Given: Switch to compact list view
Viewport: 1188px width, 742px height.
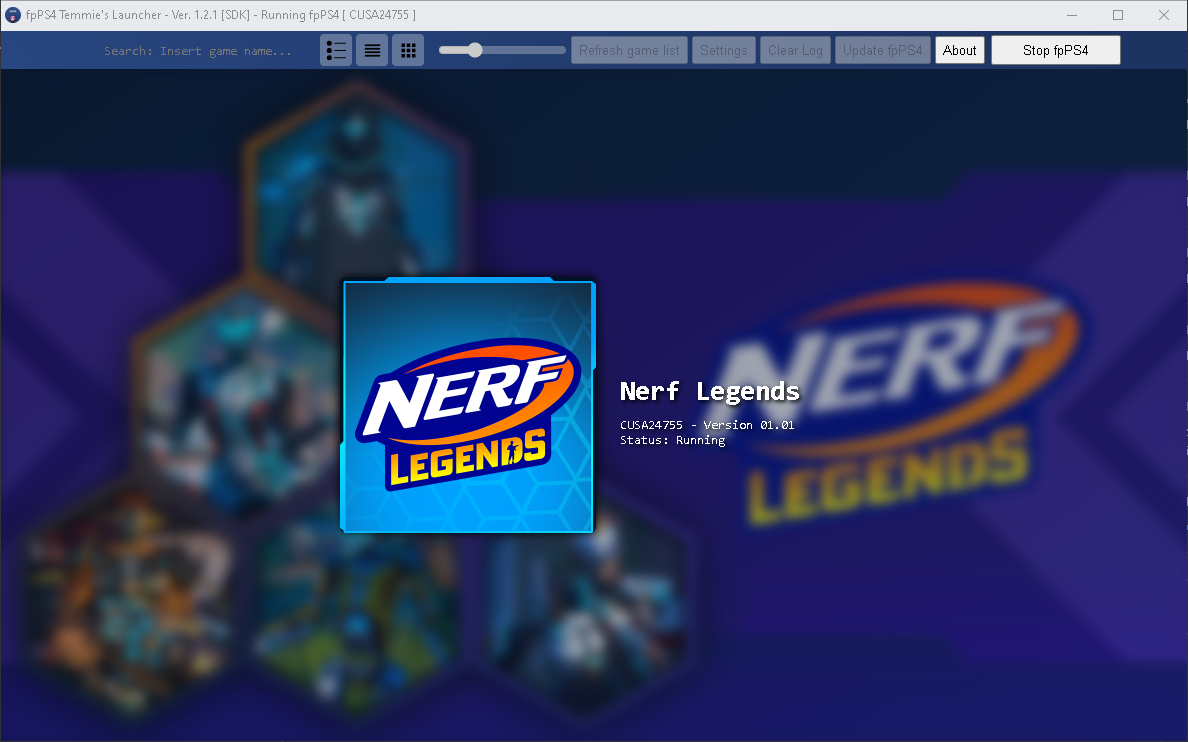Looking at the screenshot, I should (x=372, y=49).
